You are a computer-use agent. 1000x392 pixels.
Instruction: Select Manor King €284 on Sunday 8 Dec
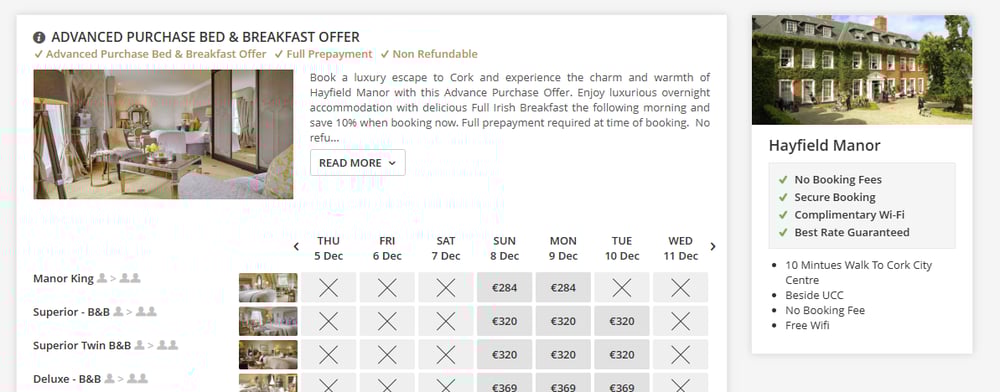click(504, 287)
